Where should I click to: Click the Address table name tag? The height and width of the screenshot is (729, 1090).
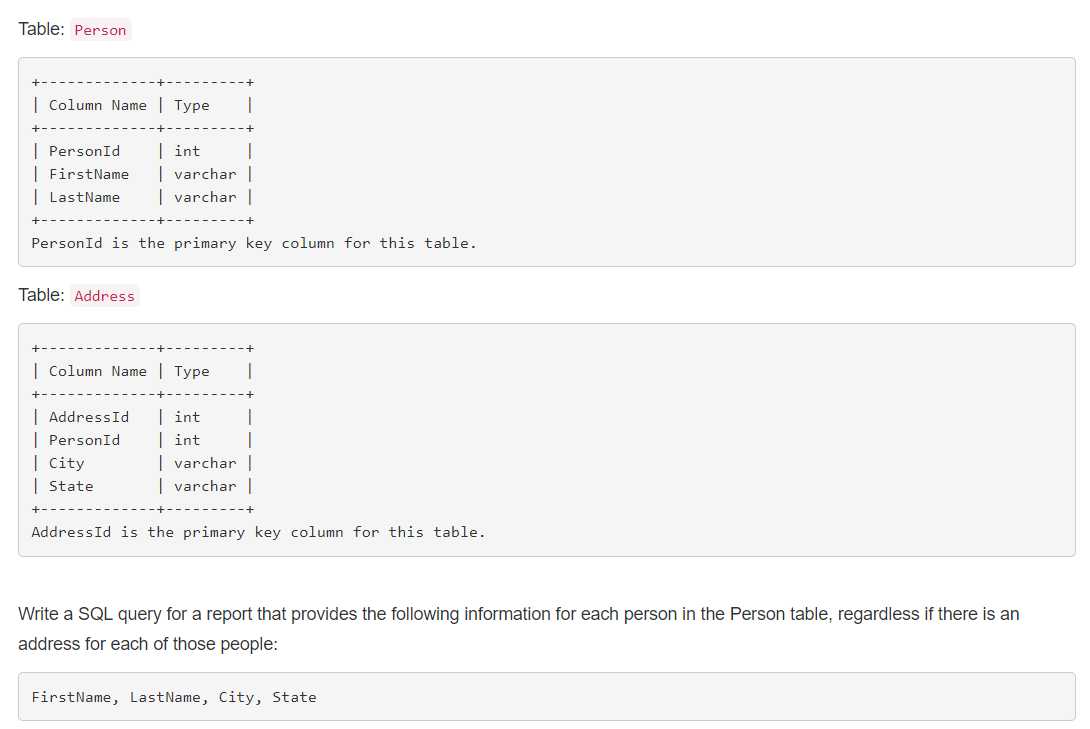click(x=104, y=296)
